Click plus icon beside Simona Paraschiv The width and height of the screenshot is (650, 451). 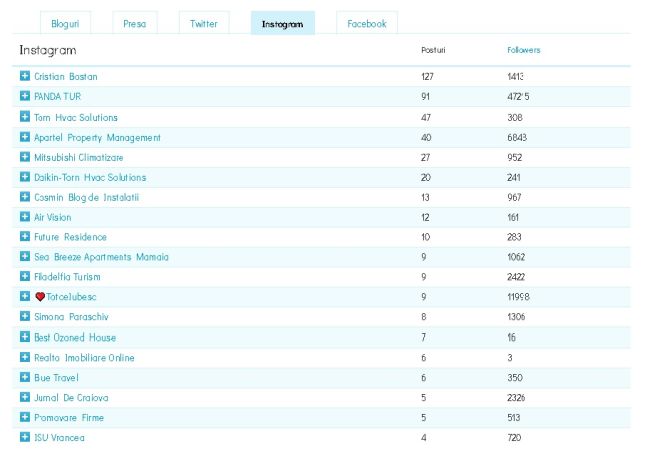[25, 316]
